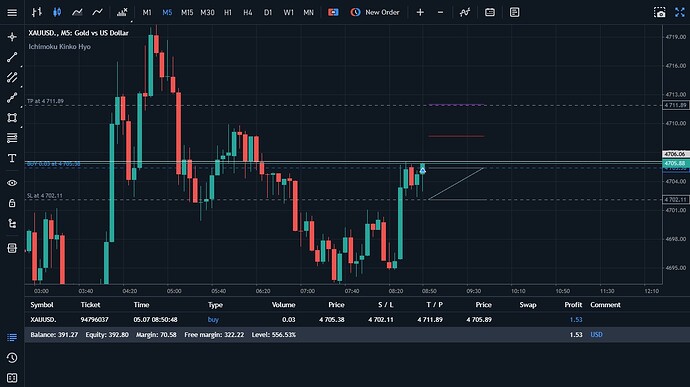Select the SL at 4 702.11 line label
The width and height of the screenshot is (690, 387).
(45, 195)
